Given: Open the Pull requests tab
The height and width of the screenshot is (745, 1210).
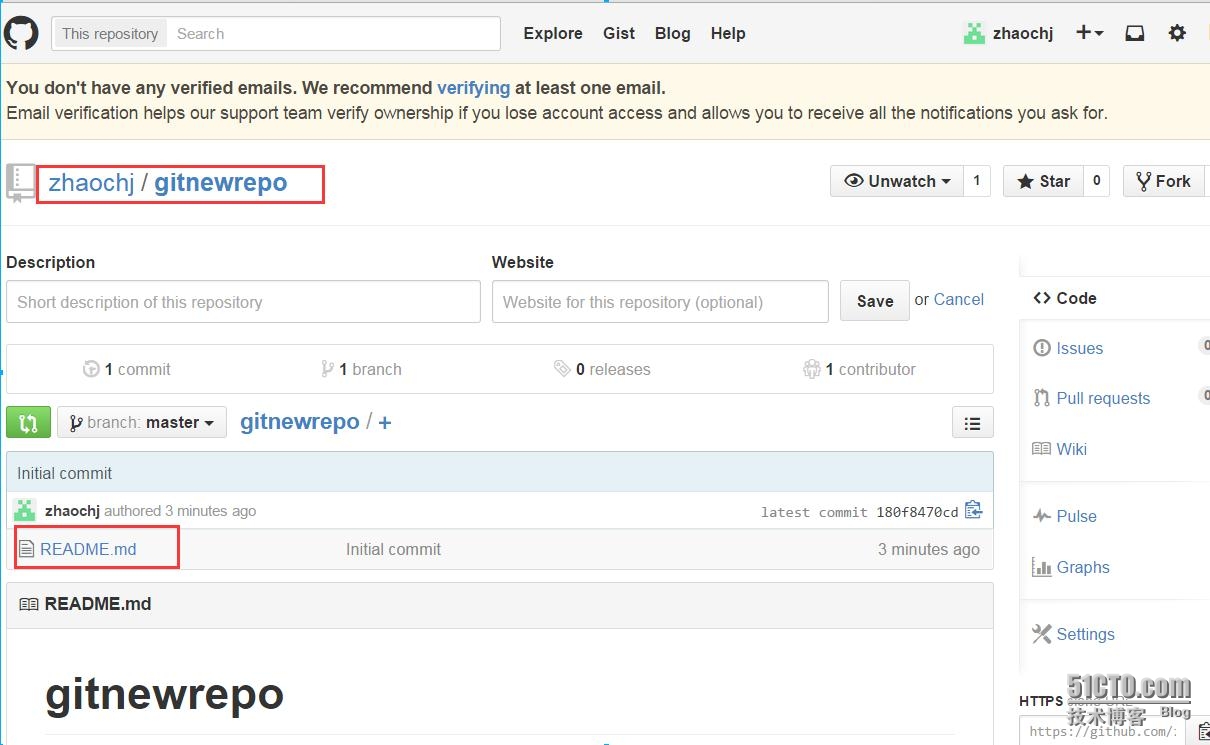Looking at the screenshot, I should point(1092,398).
